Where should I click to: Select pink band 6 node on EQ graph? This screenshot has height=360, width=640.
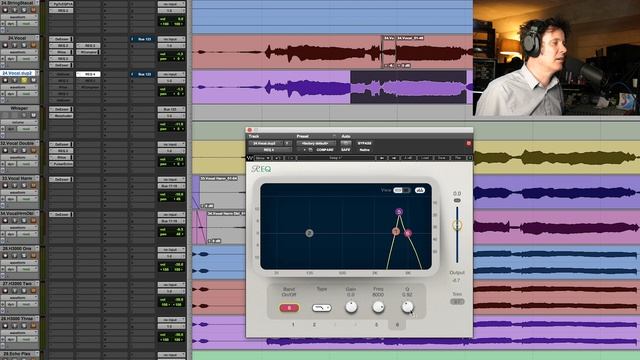pyautogui.click(x=408, y=233)
